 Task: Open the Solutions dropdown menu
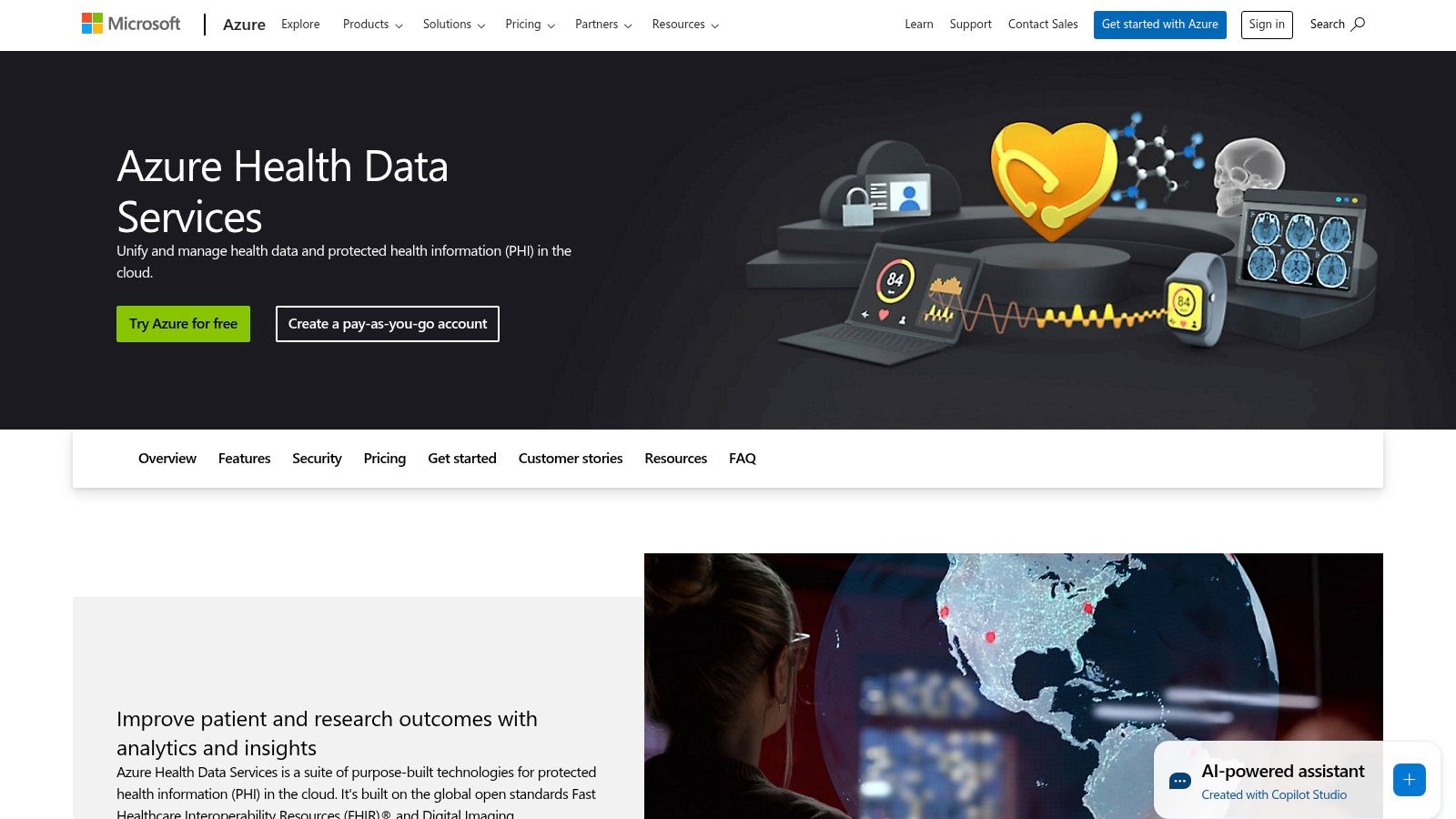point(454,25)
